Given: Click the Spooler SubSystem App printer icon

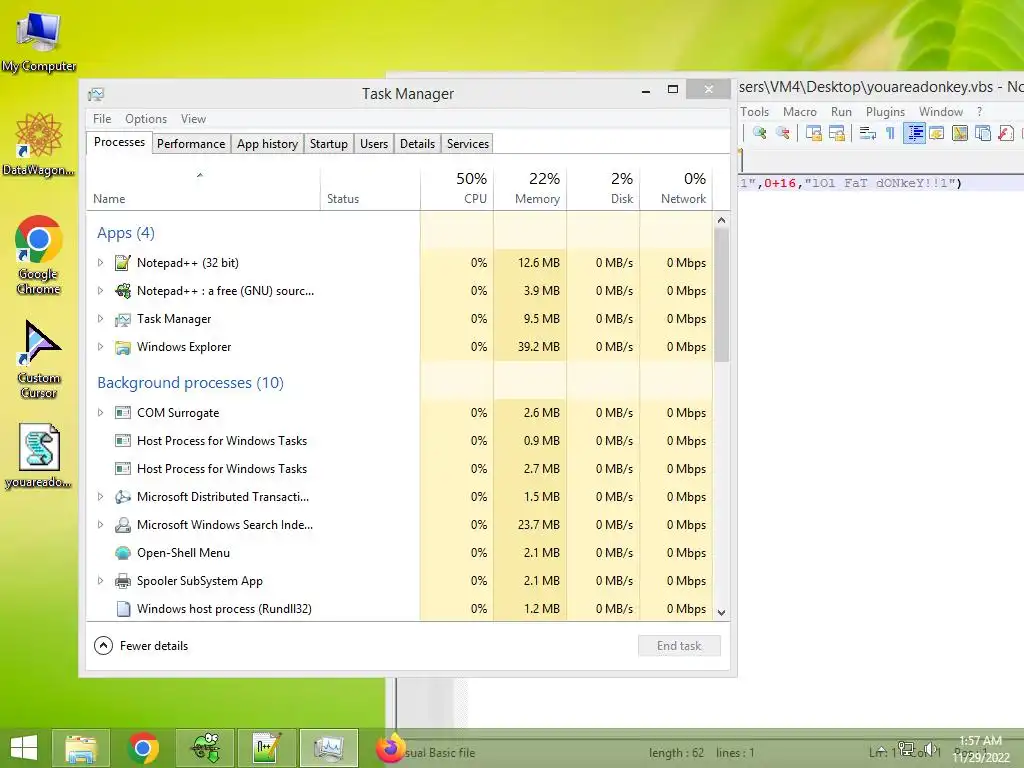Looking at the screenshot, I should coord(123,581).
